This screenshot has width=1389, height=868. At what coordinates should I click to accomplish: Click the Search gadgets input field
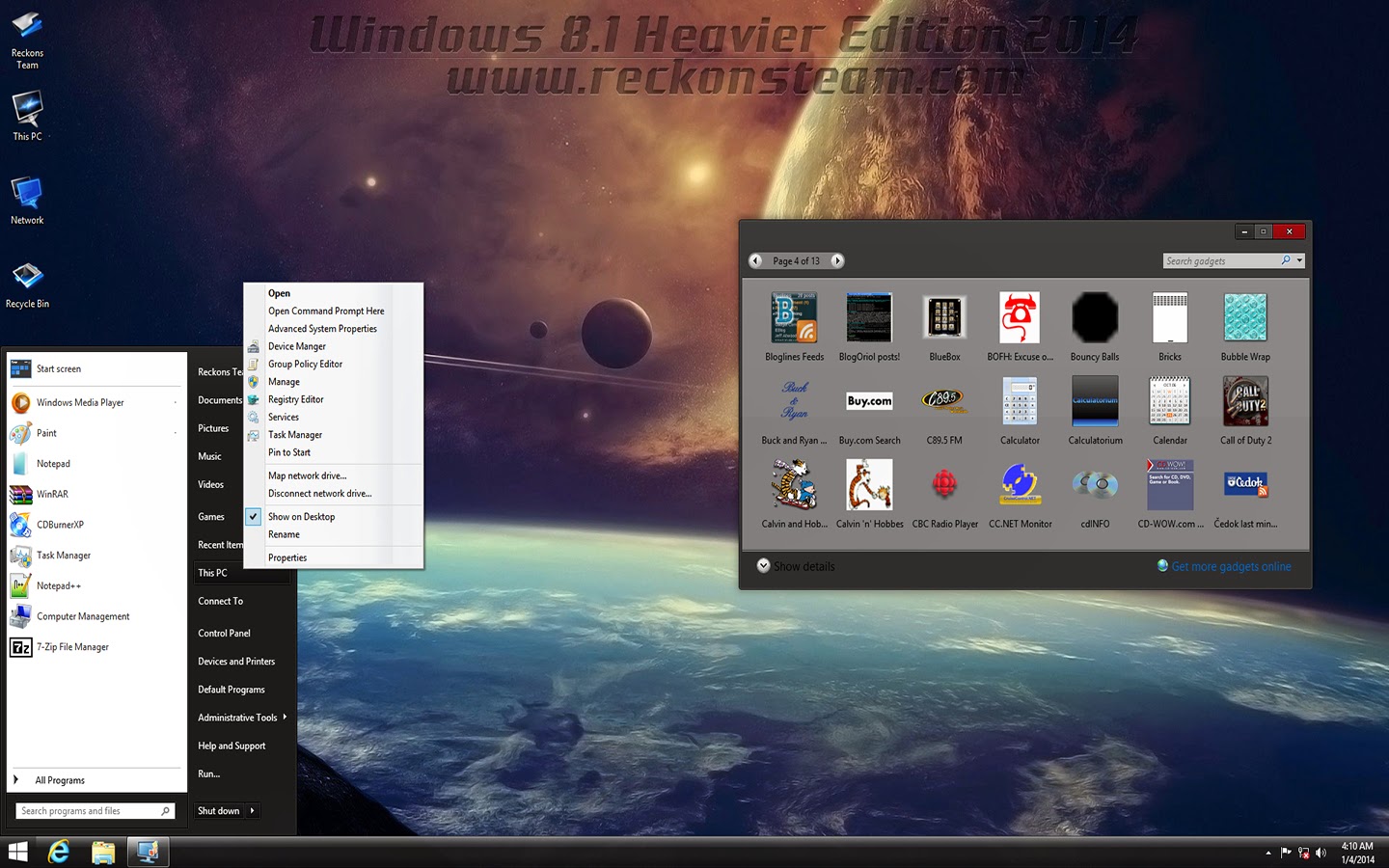[1220, 260]
